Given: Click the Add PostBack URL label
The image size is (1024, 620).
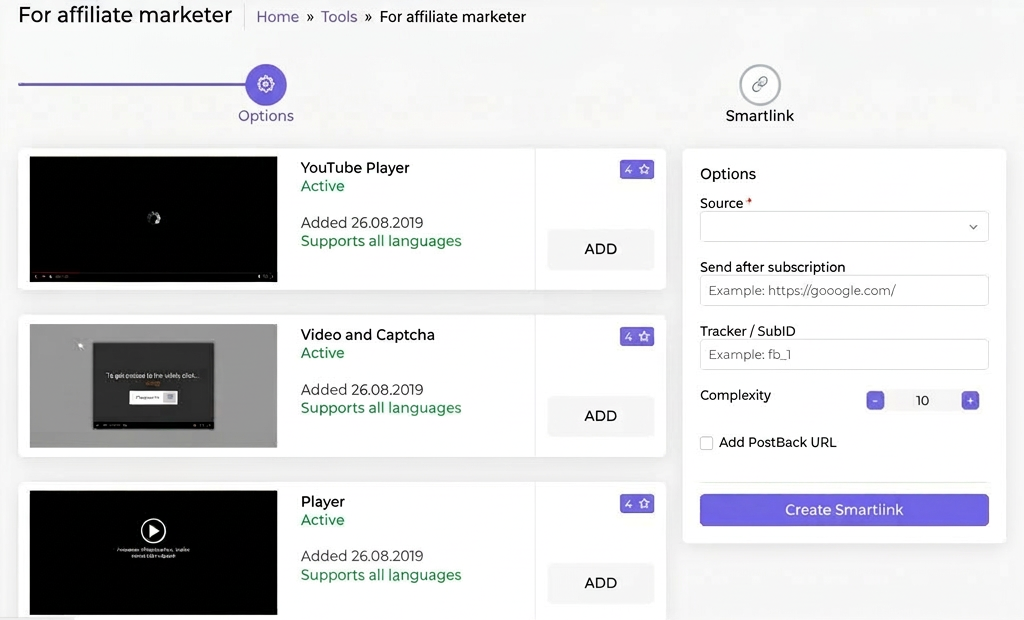Looking at the screenshot, I should coord(777,442).
